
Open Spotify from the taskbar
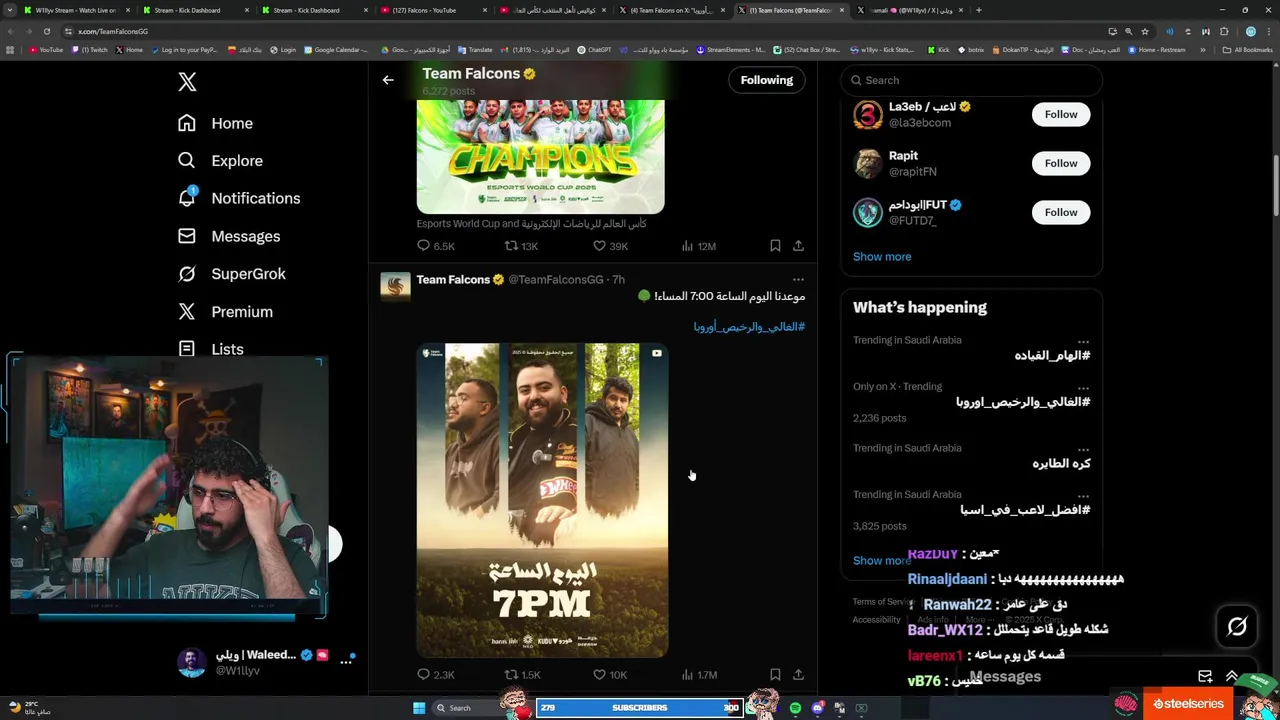pos(795,708)
